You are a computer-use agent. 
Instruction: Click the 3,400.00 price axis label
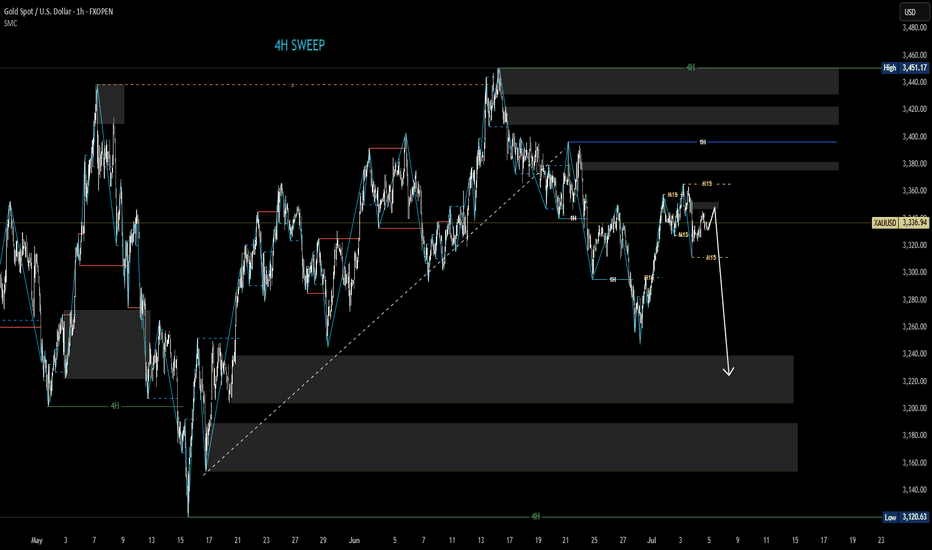click(914, 136)
